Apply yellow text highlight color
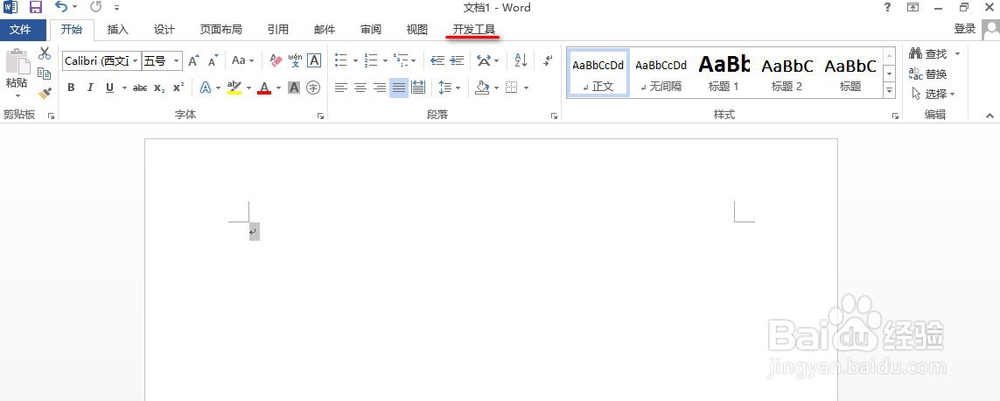1000x401 pixels. point(234,88)
